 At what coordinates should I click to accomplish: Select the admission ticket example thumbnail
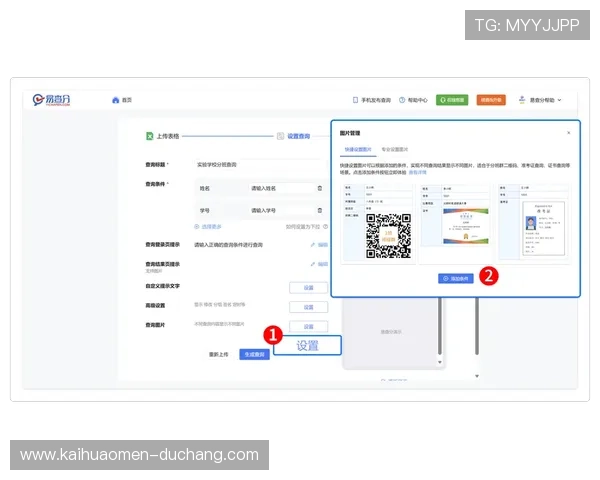tap(534, 223)
